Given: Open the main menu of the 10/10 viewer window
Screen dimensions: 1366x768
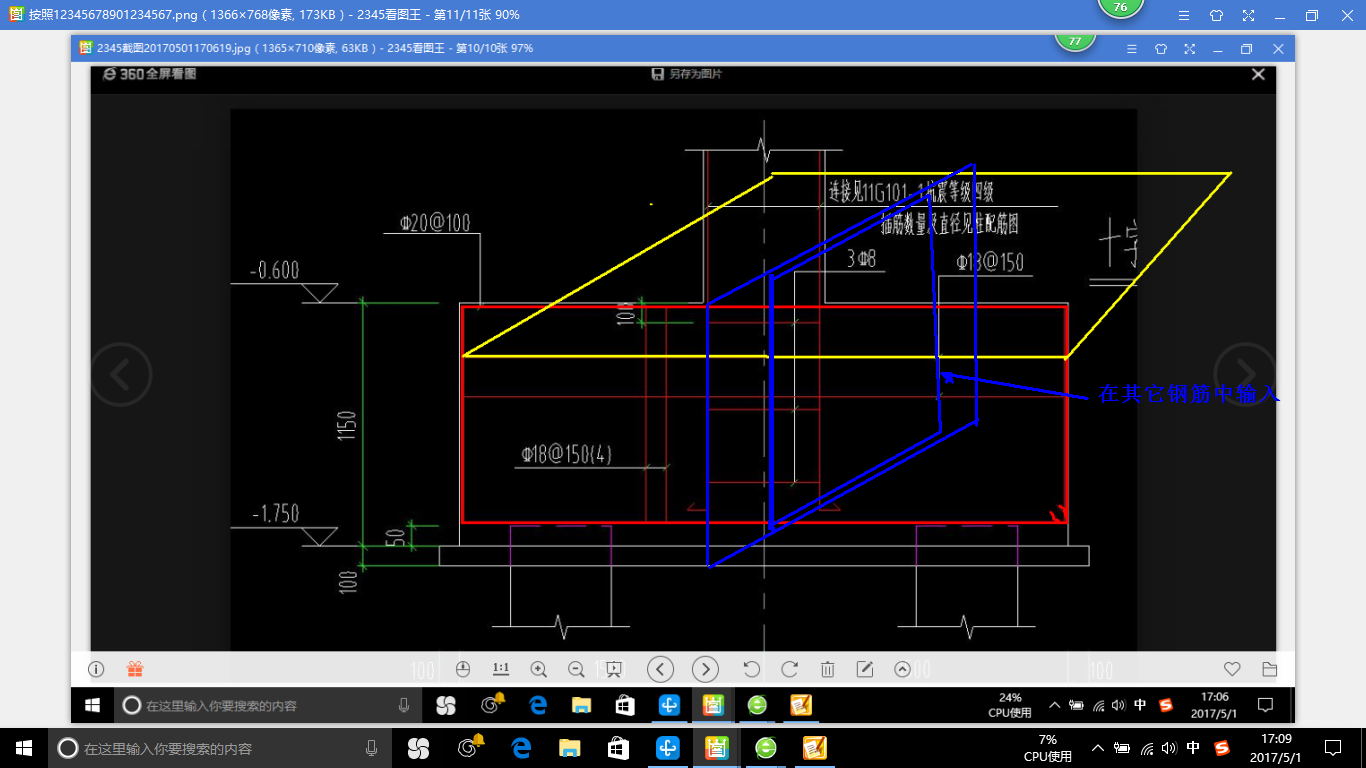Looking at the screenshot, I should point(1132,48).
